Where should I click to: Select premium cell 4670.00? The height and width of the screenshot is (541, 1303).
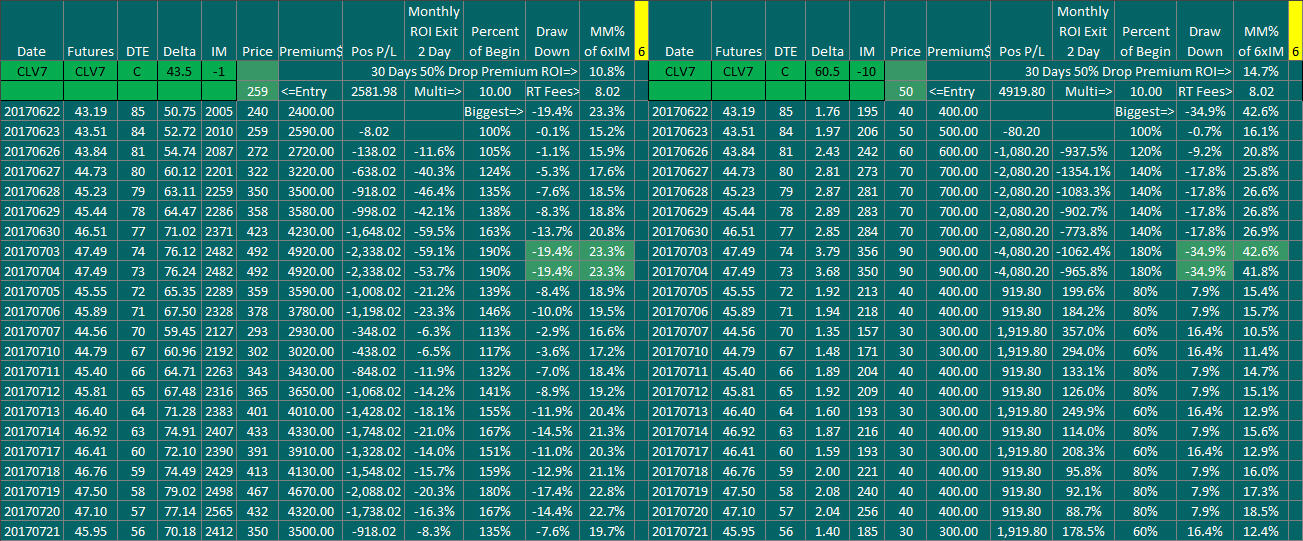(309, 491)
